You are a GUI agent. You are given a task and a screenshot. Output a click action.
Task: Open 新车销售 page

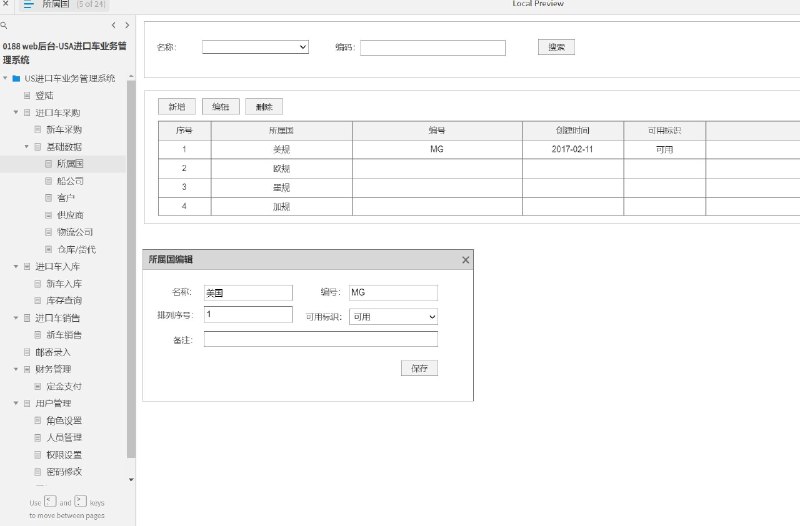coord(64,335)
